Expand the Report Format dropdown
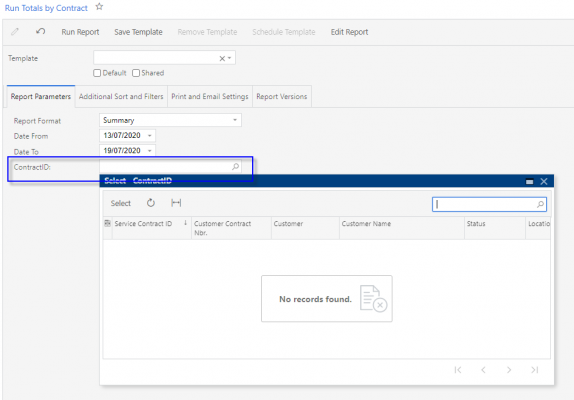Screen dimensions: 574x400 [x=235, y=120]
